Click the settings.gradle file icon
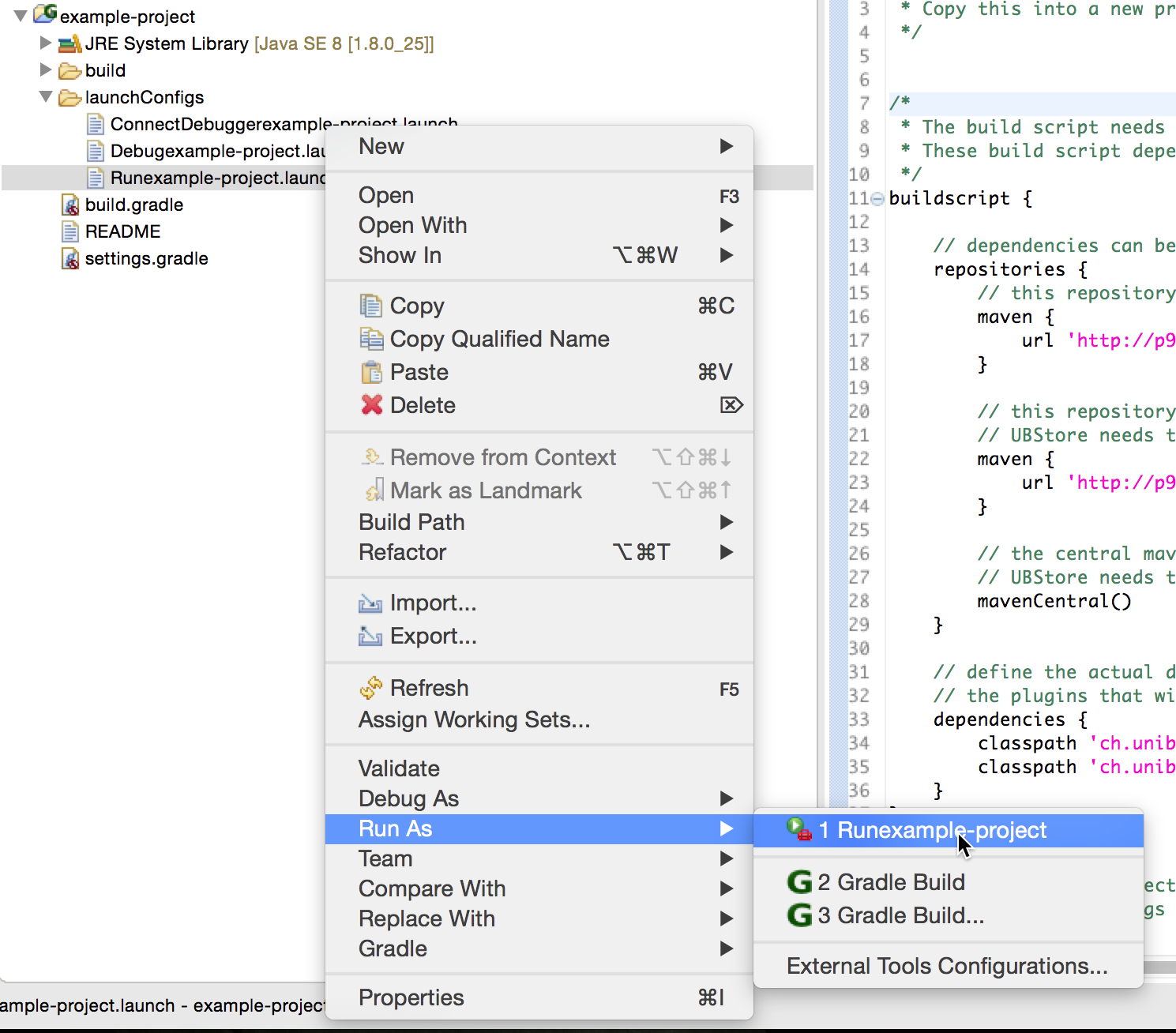This screenshot has width=1176, height=1033. [x=70, y=258]
